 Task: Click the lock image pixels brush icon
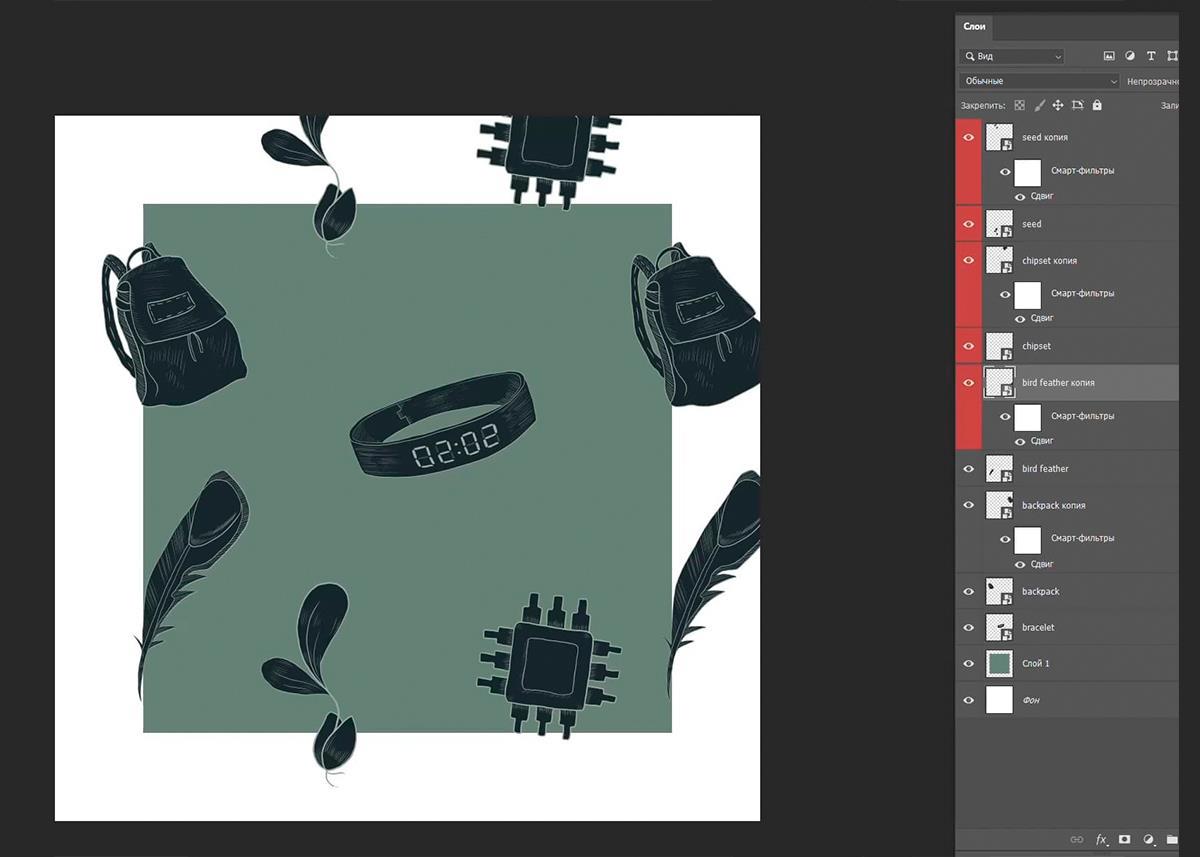[1039, 105]
